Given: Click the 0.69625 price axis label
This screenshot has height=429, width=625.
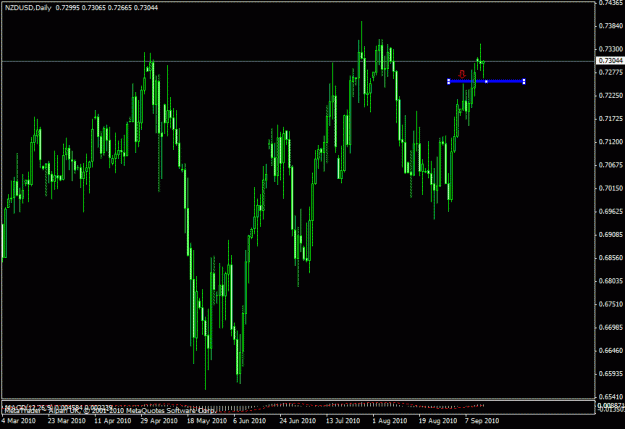Looking at the screenshot, I should 611,211.
